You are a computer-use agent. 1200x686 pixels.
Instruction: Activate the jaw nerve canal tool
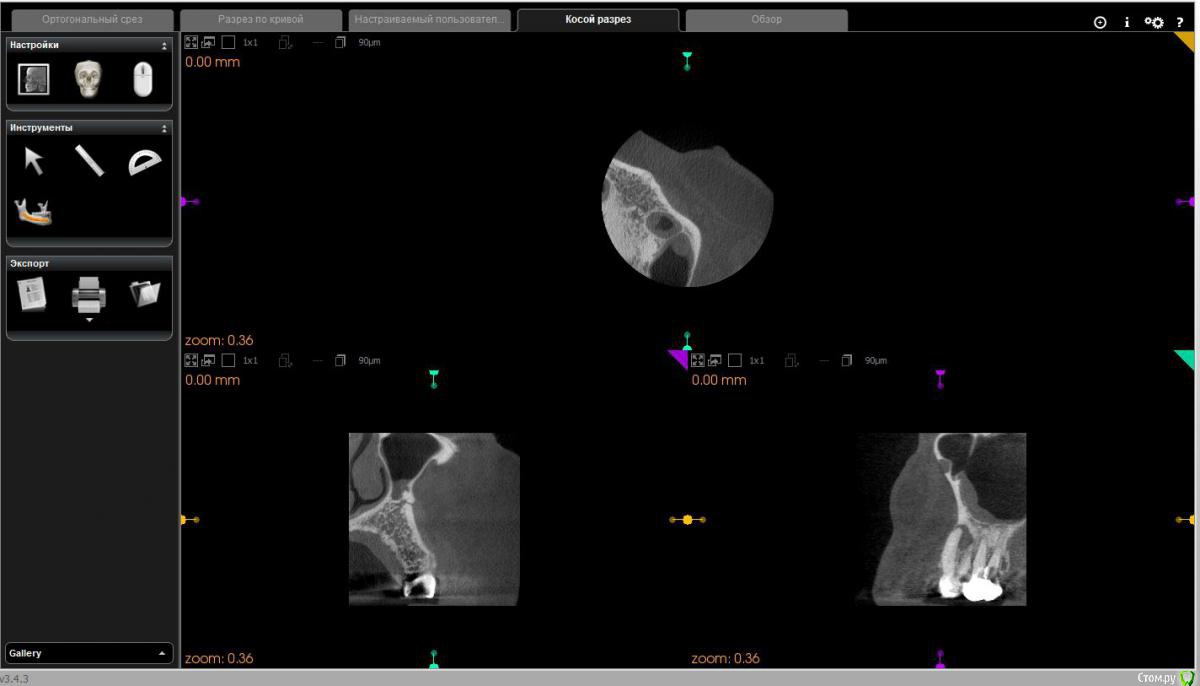pyautogui.click(x=33, y=211)
